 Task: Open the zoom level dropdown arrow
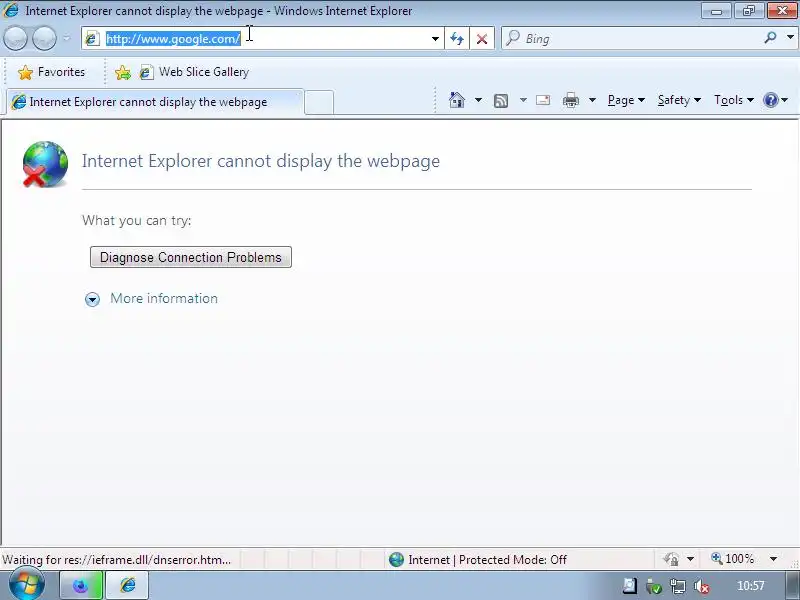pos(773,559)
